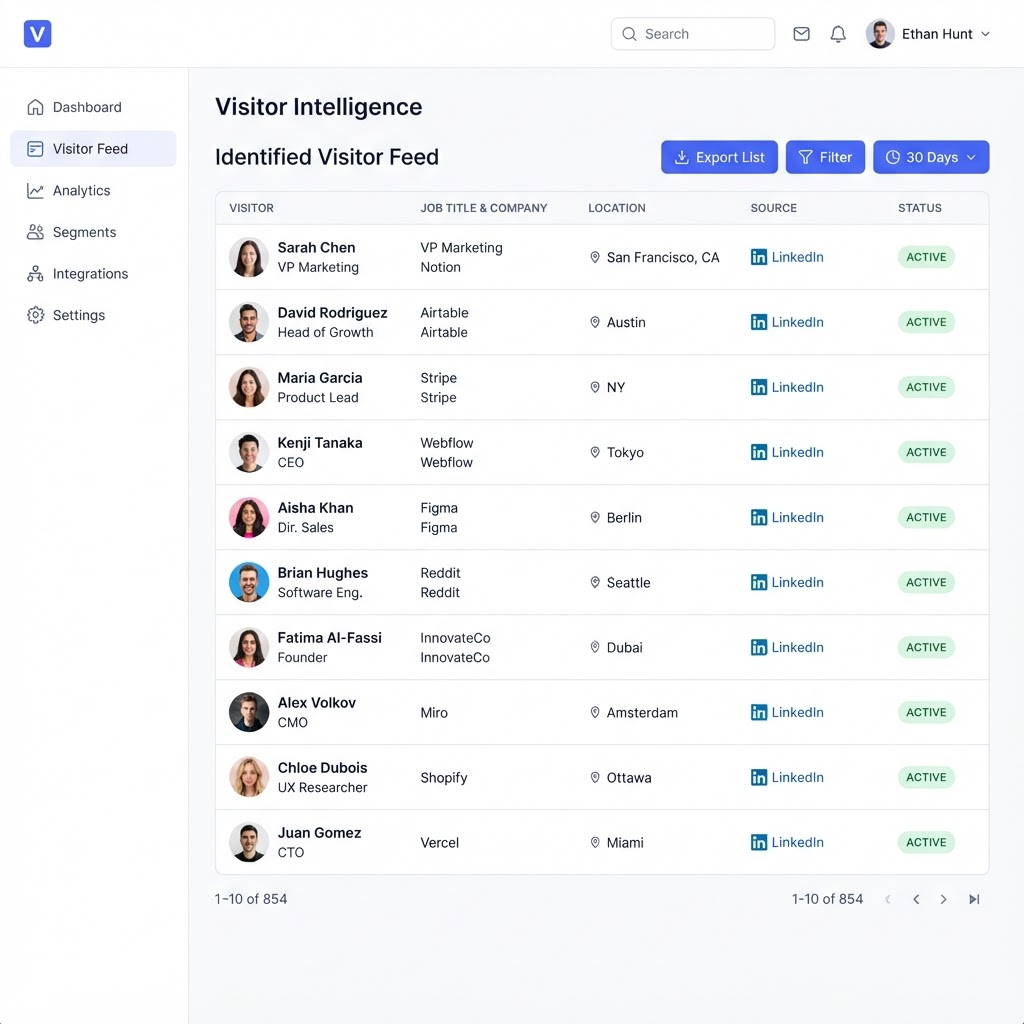Open David Rodriguez's LinkedIn link

pyautogui.click(x=787, y=322)
